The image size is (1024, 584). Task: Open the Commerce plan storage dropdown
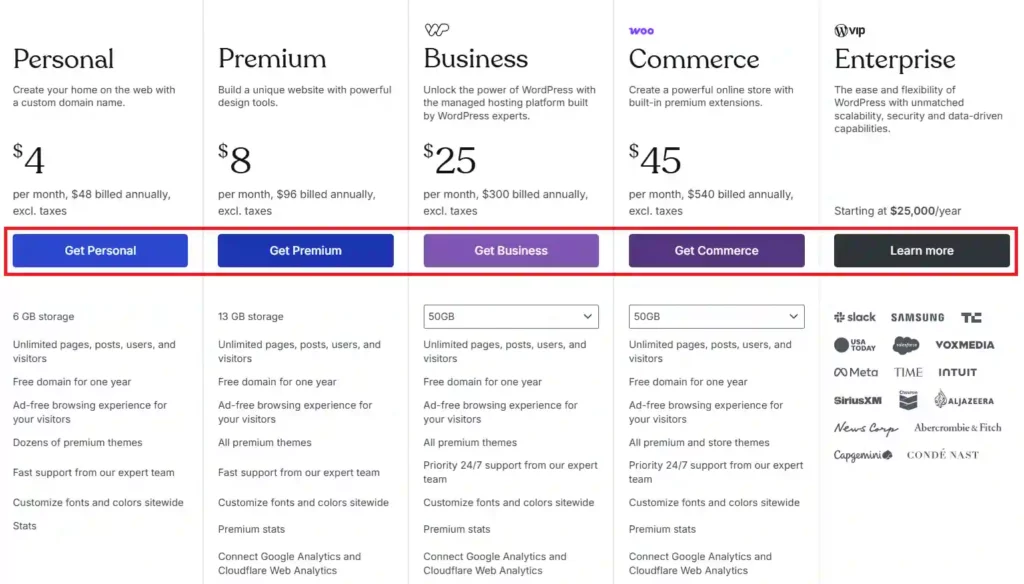[716, 316]
